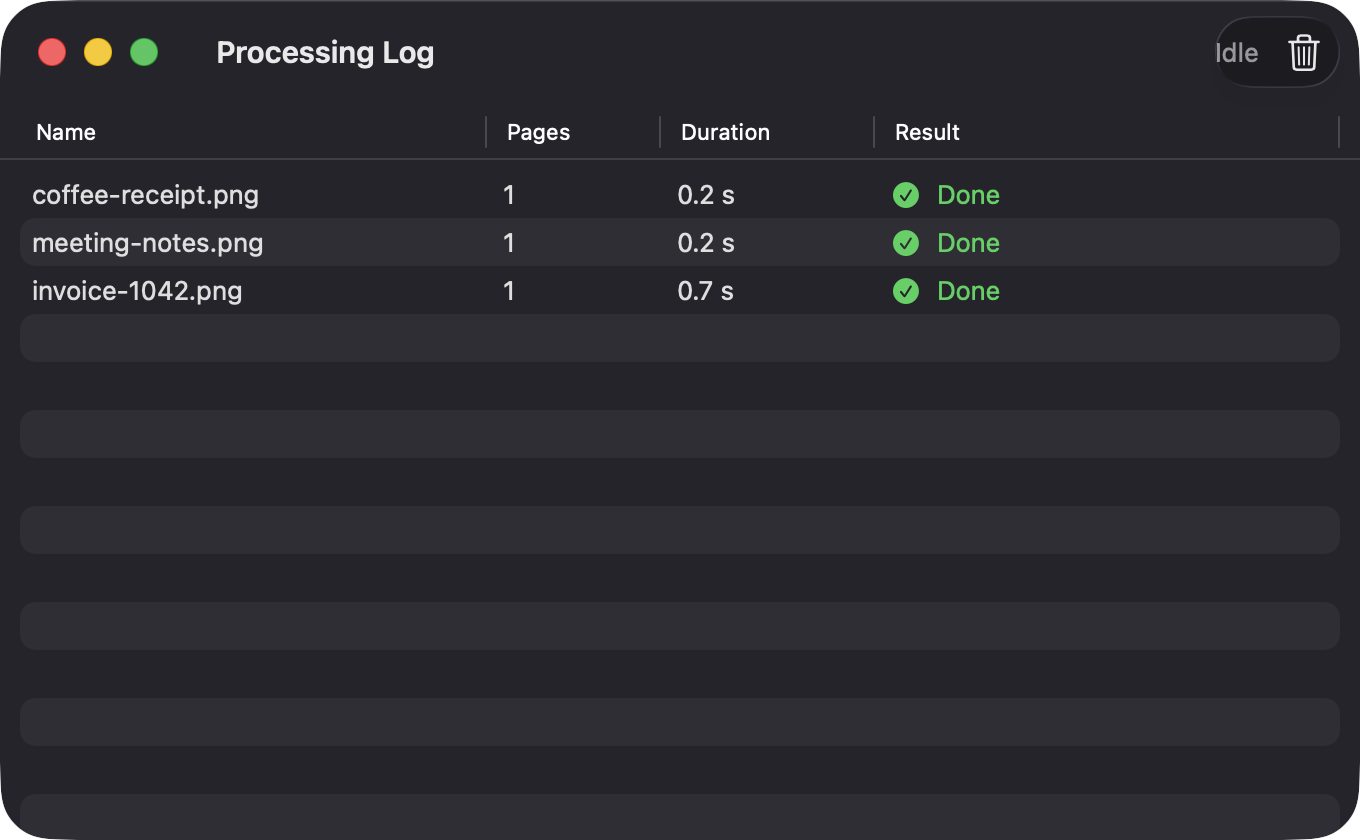The image size is (1360, 840).
Task: Click the page count of invoice-1042.png
Action: (509, 291)
